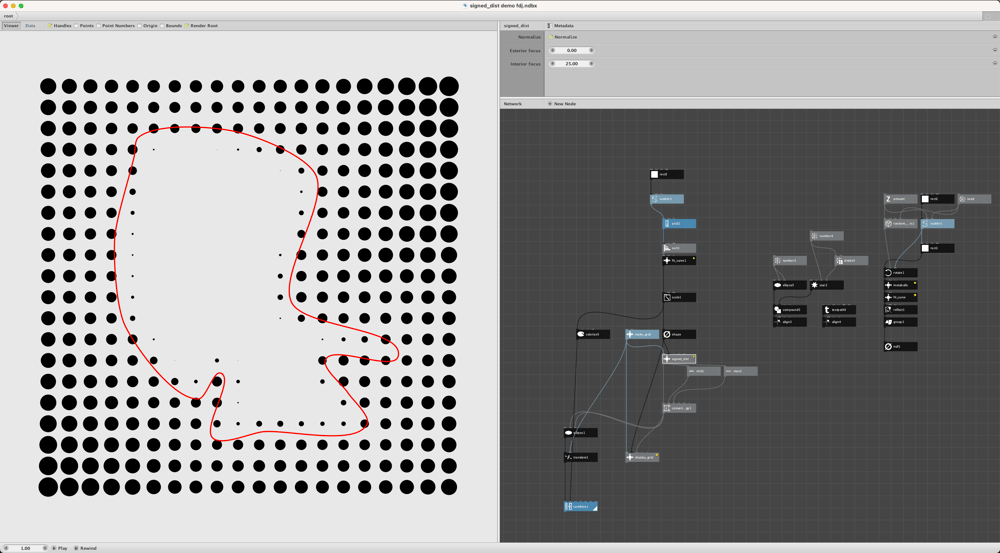This screenshot has width=1000, height=553.
Task: Increase the Interior Focus value
Action: click(x=591, y=64)
